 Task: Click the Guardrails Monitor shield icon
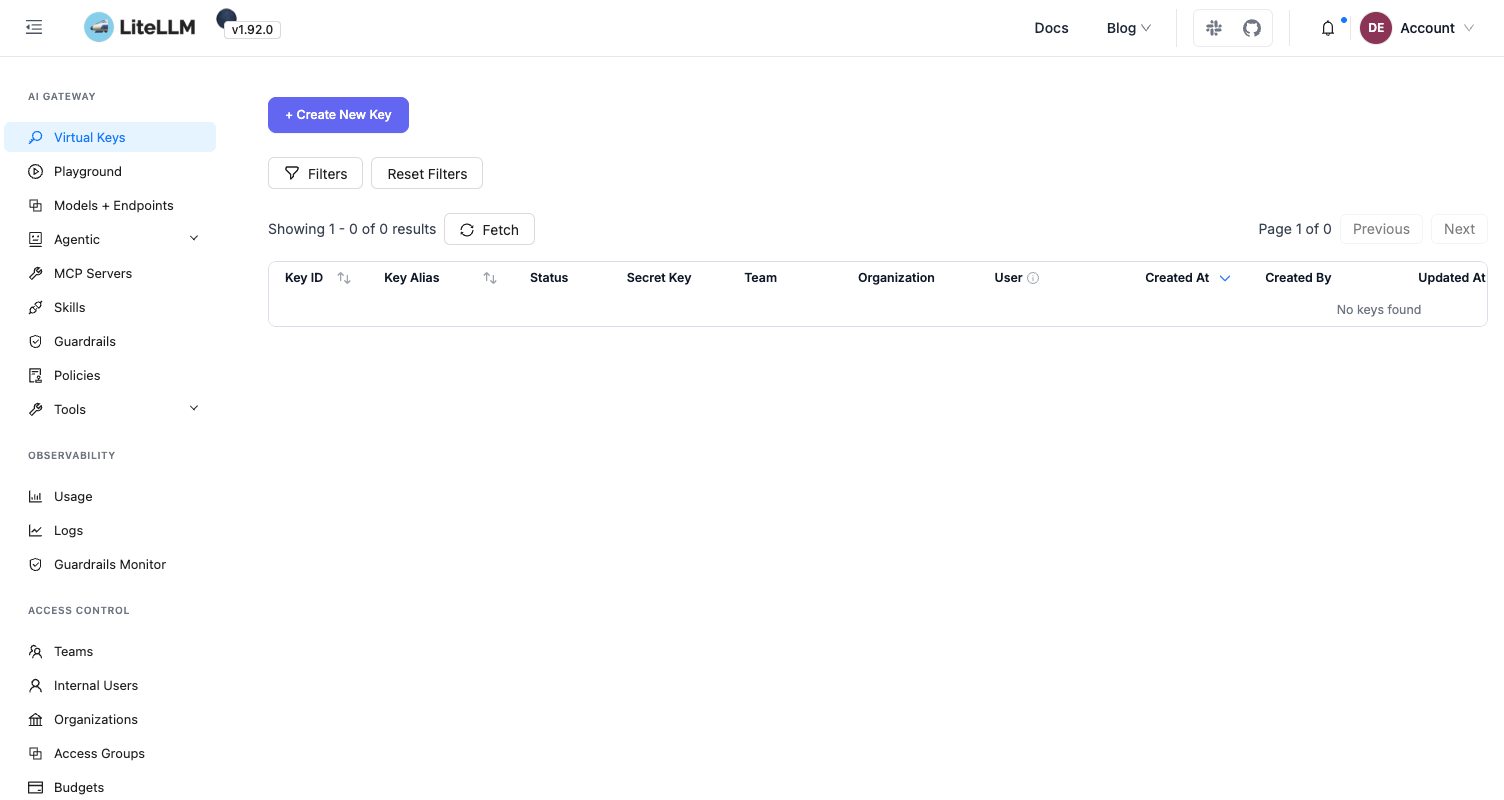[x=36, y=565]
